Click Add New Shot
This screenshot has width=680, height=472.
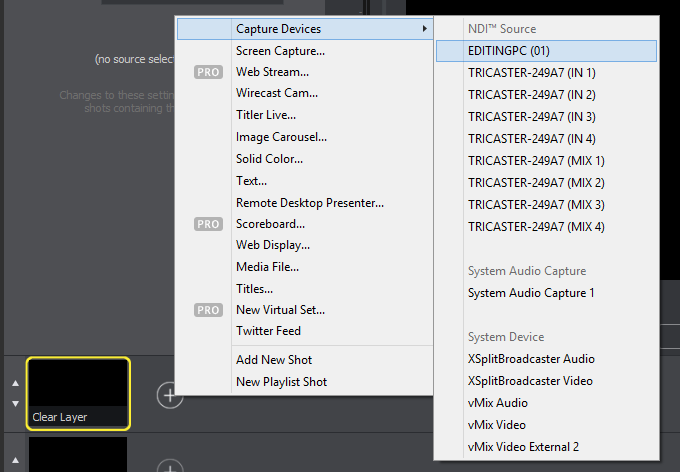pyautogui.click(x=273, y=360)
